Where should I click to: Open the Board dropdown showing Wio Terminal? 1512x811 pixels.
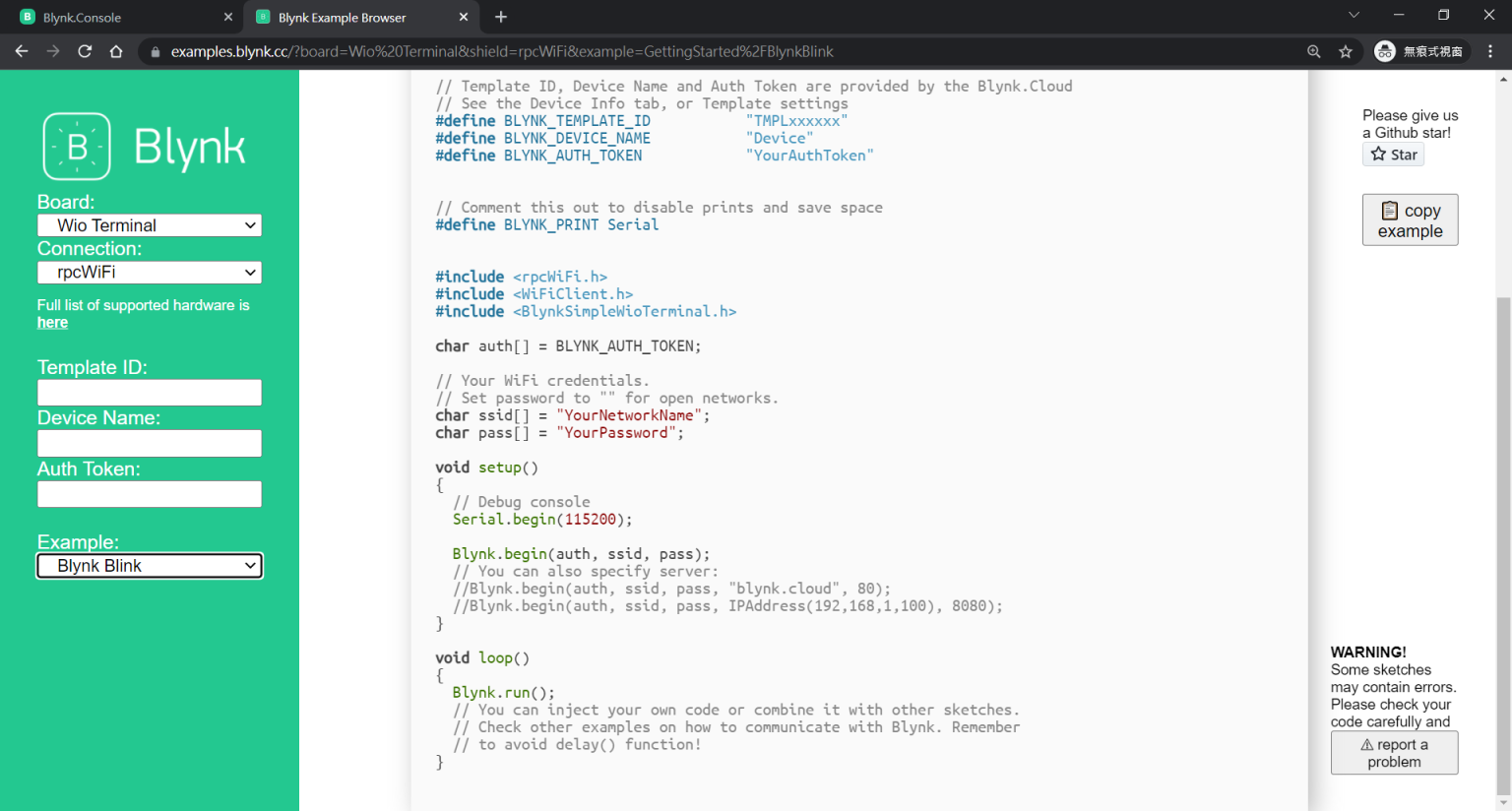tap(150, 225)
